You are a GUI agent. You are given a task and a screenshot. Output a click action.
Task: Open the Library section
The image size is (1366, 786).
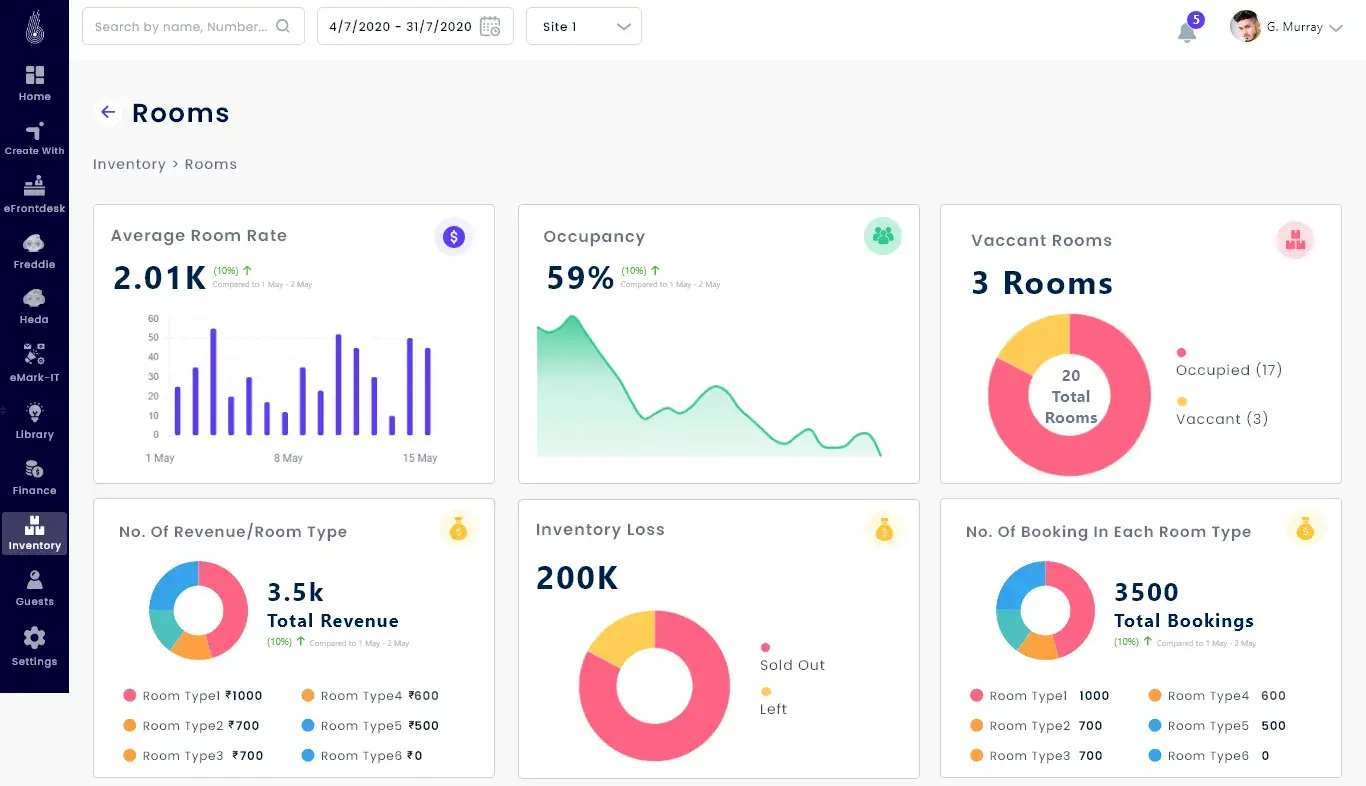[34, 421]
